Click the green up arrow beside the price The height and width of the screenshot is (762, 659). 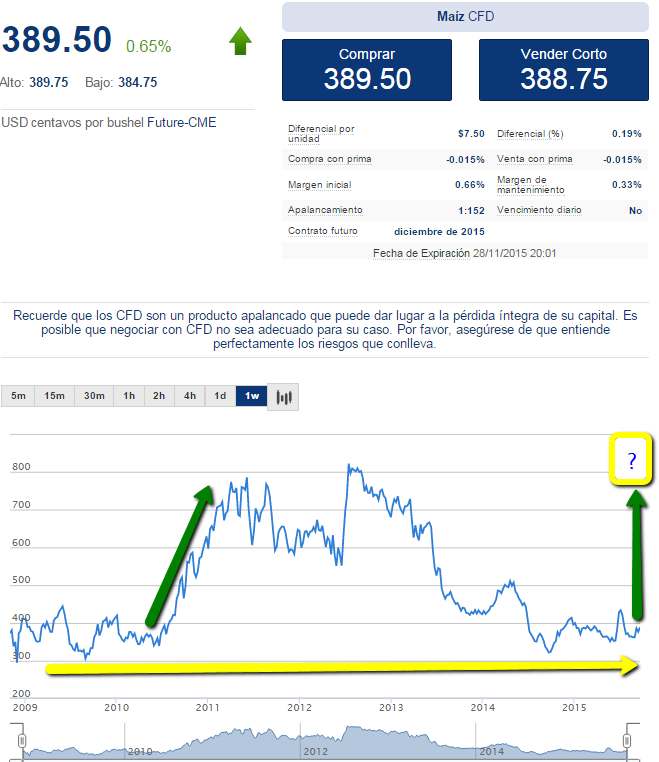coord(240,42)
